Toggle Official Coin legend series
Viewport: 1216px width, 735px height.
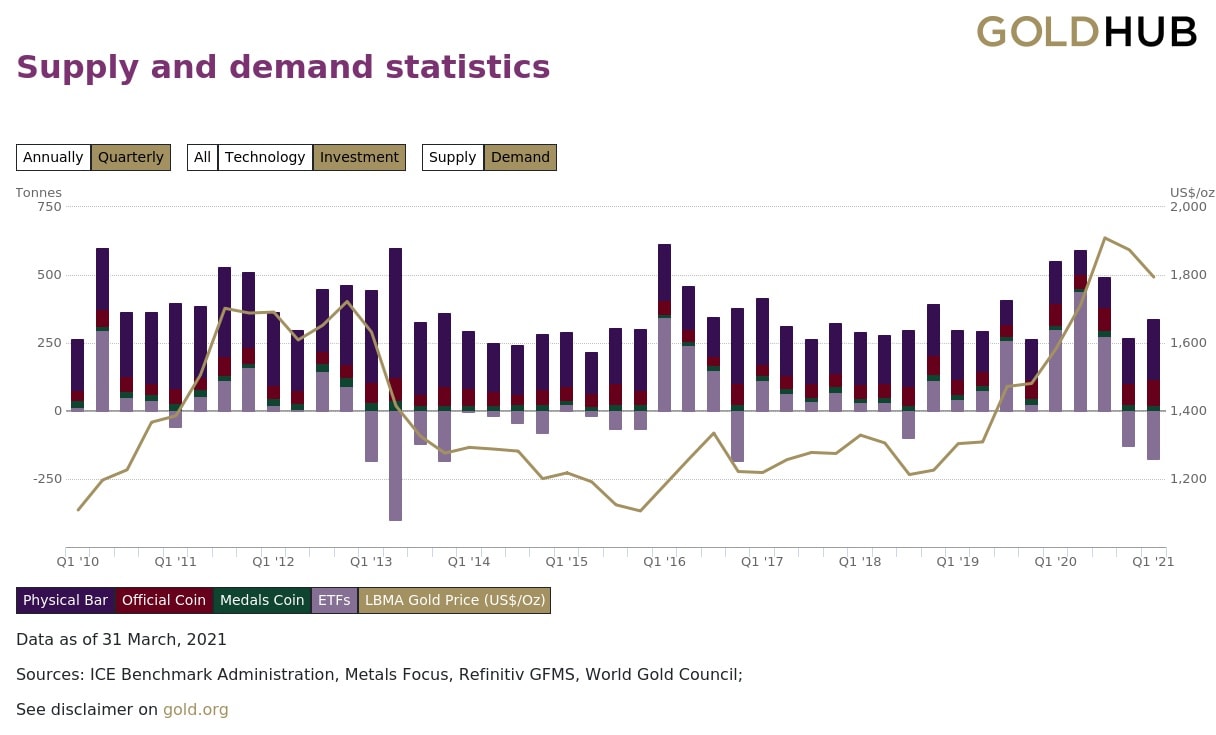point(163,600)
